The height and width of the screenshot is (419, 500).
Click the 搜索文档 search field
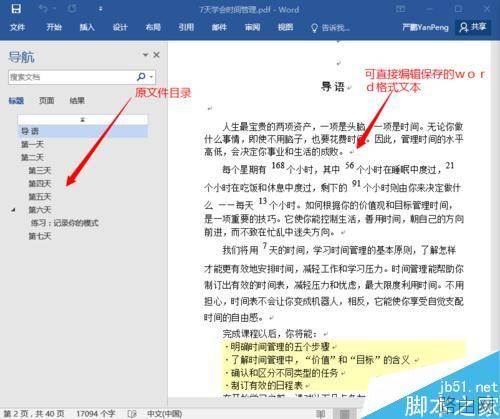[72, 77]
